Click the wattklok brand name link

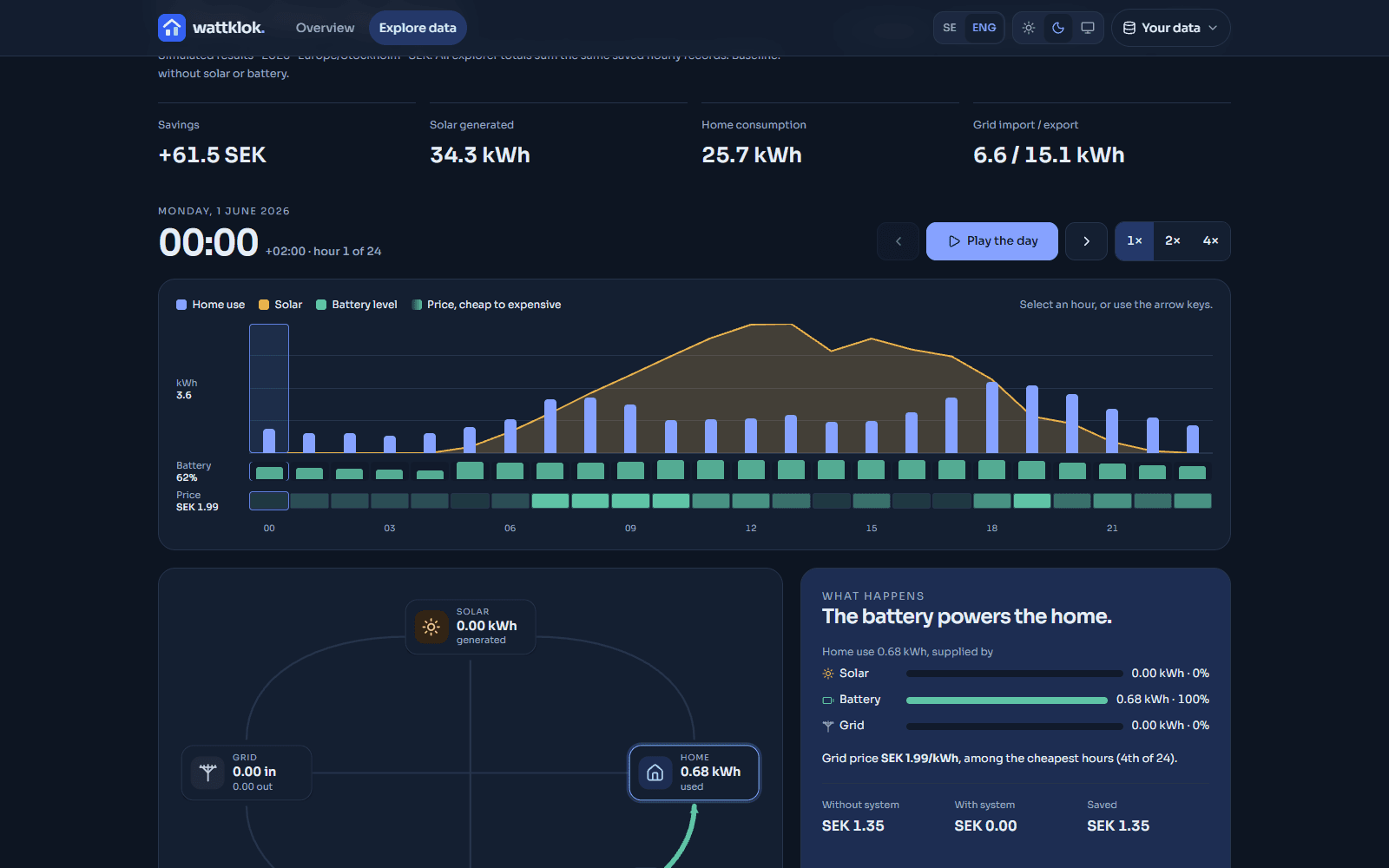pyautogui.click(x=228, y=28)
